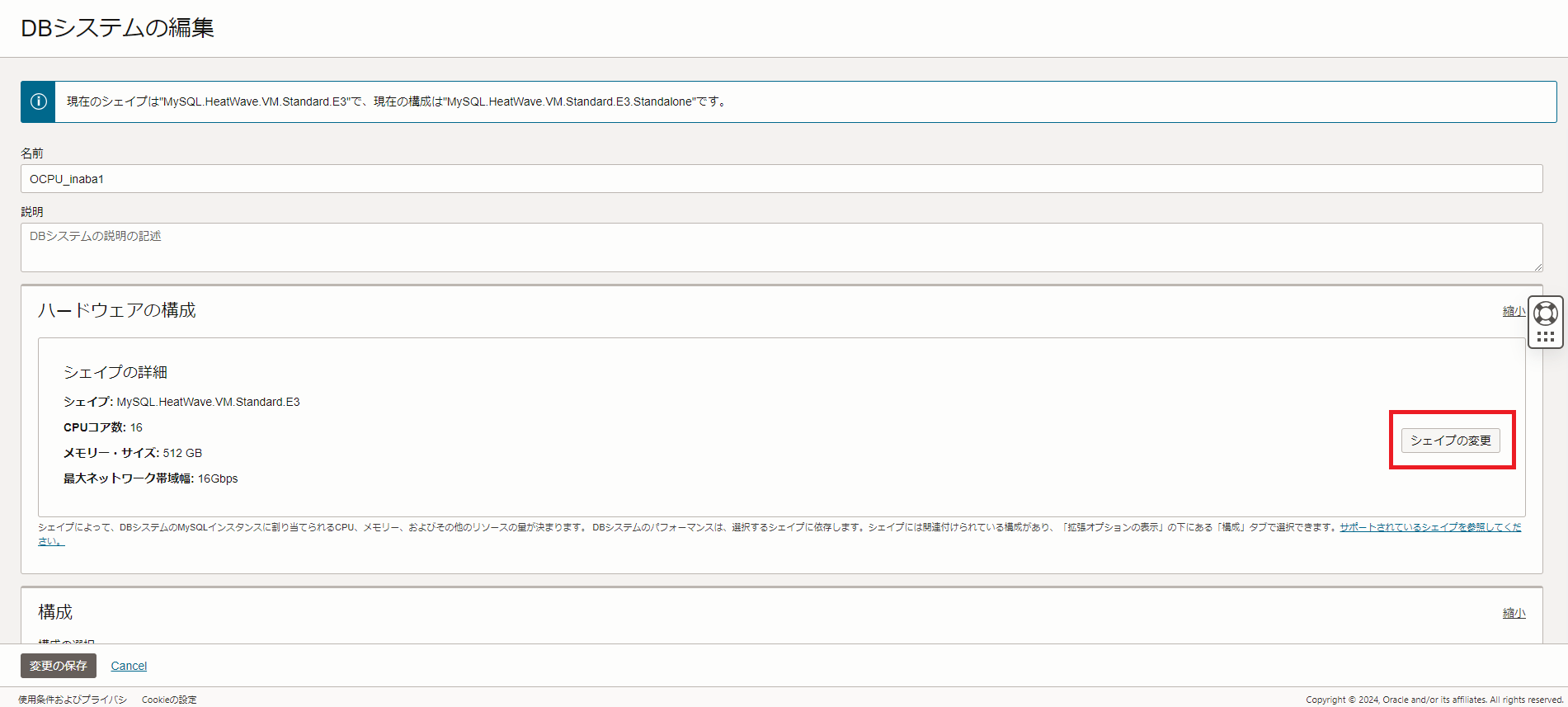The image size is (1568, 707).
Task: Open the Cookieの設定 footer link
Action: tap(169, 700)
